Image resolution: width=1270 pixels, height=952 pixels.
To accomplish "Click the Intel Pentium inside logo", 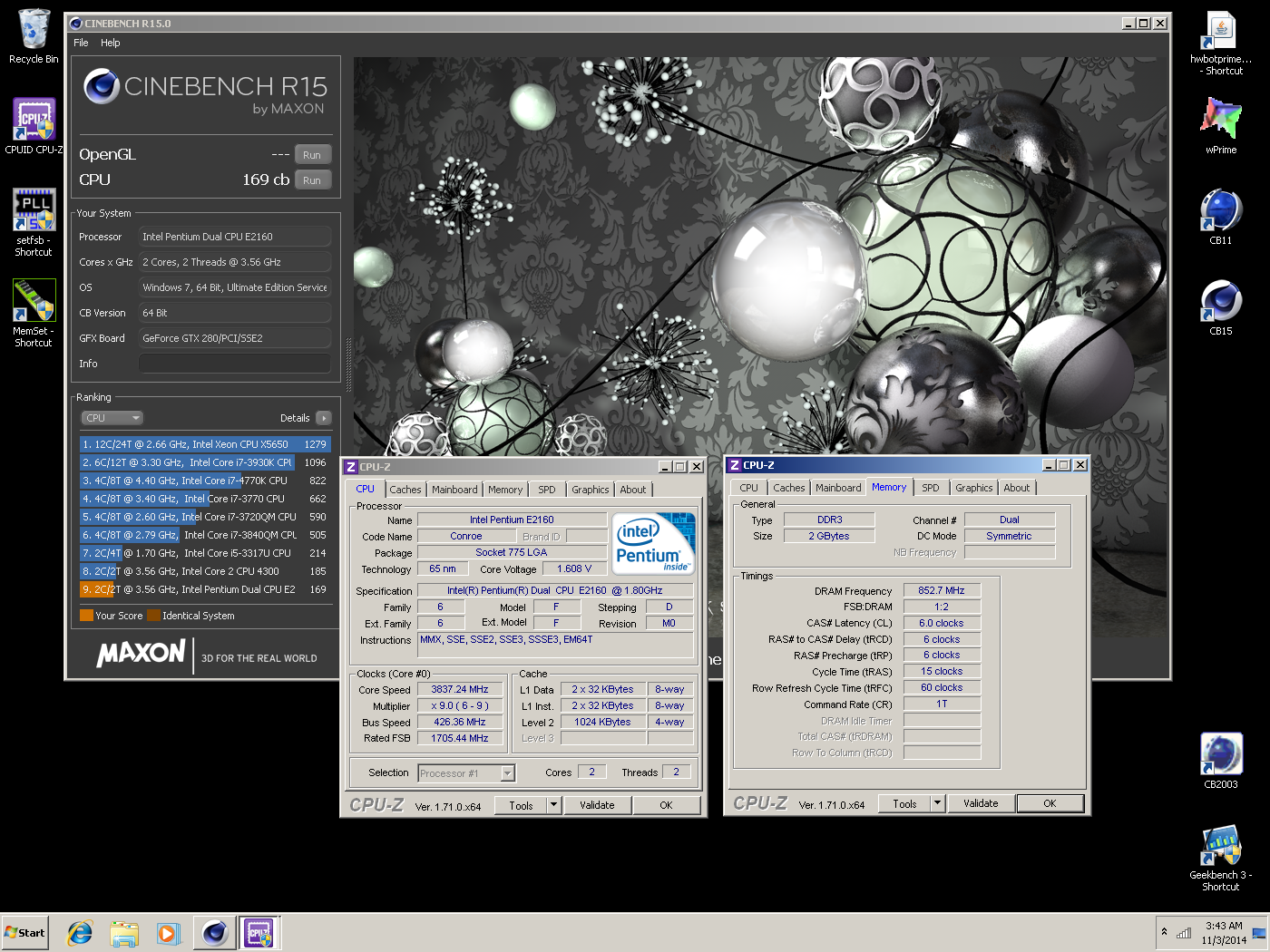I will tap(654, 543).
